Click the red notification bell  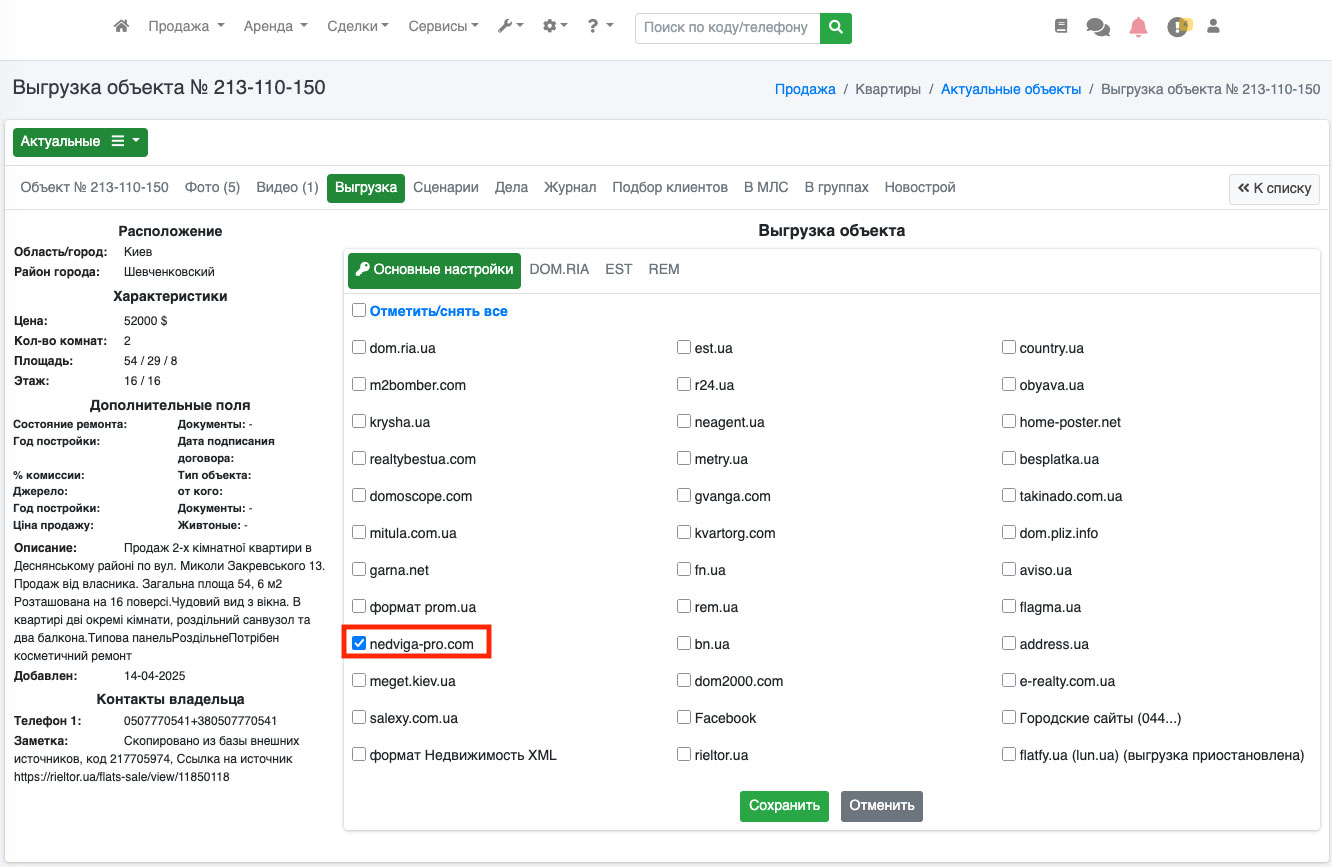[1138, 27]
